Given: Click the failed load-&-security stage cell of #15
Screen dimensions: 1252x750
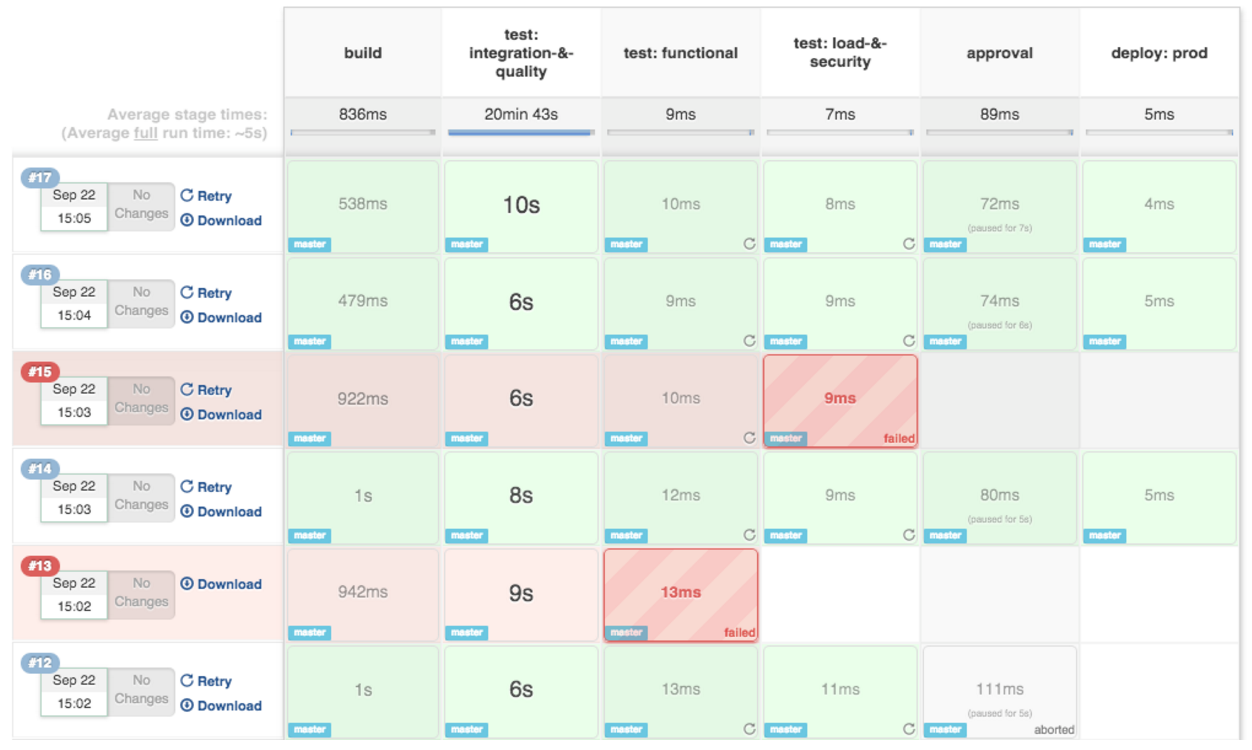Looking at the screenshot, I should (x=840, y=399).
